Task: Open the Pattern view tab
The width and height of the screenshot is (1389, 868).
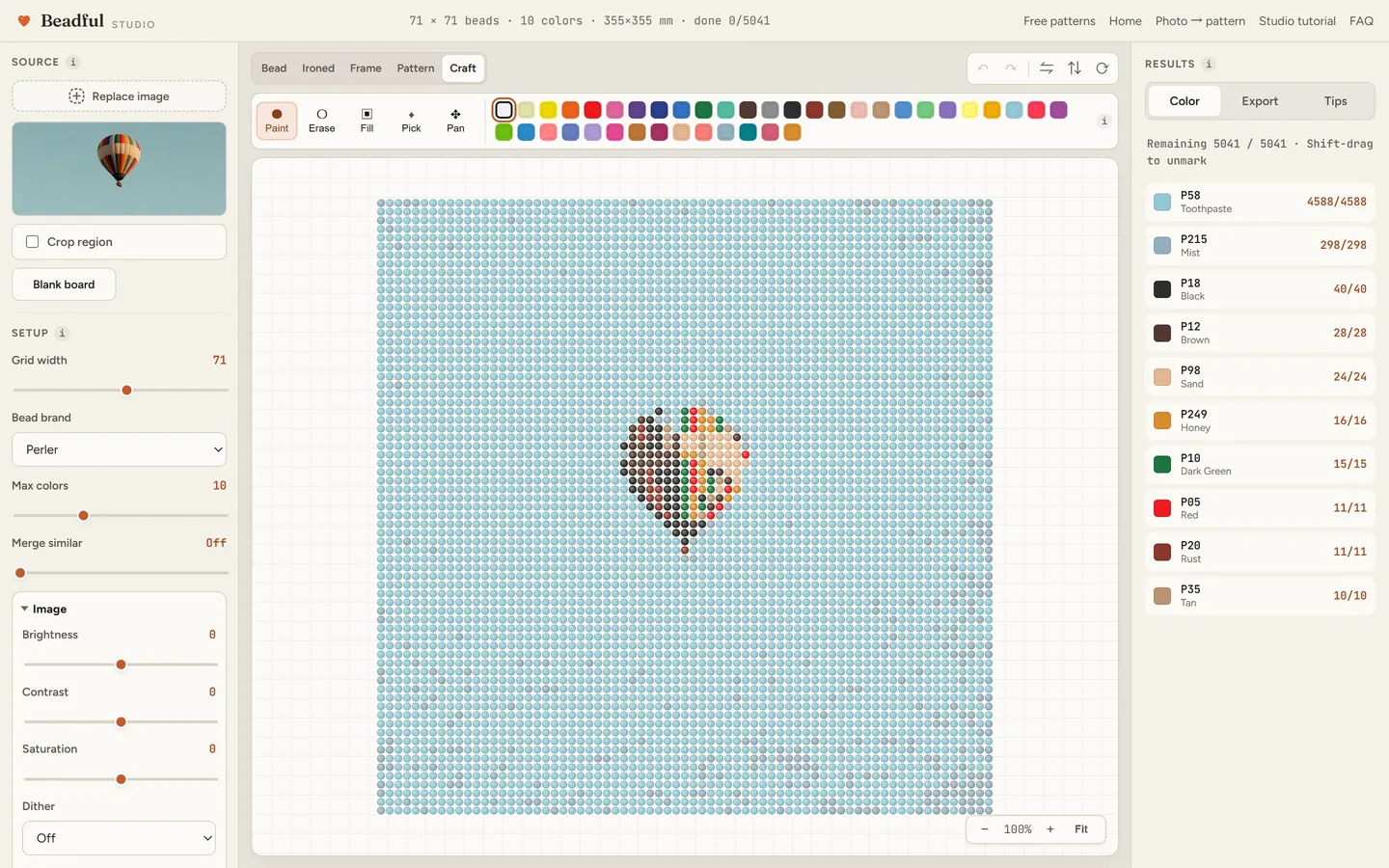Action: (416, 68)
